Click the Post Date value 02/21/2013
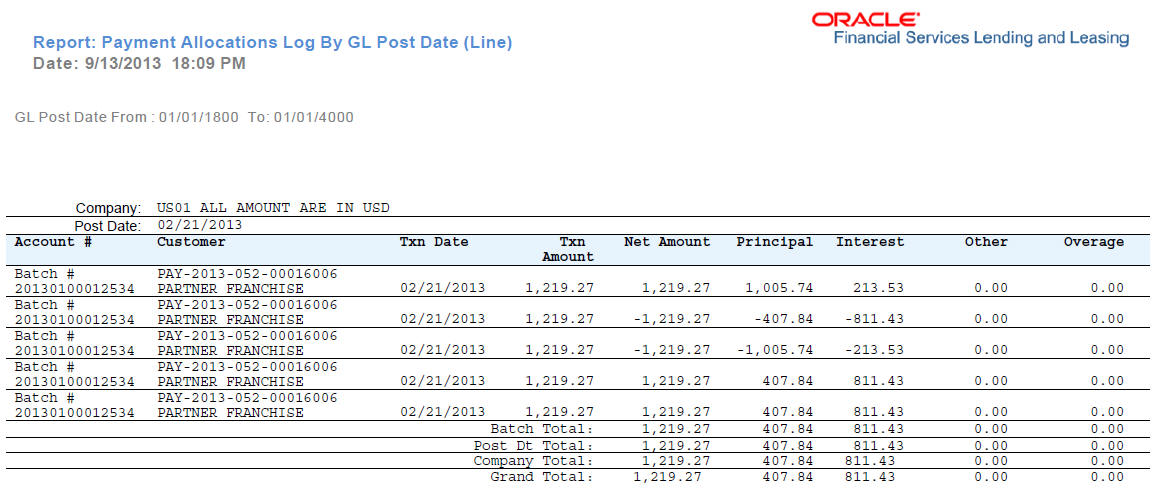The image size is (1154, 493). pyautogui.click(x=200, y=225)
